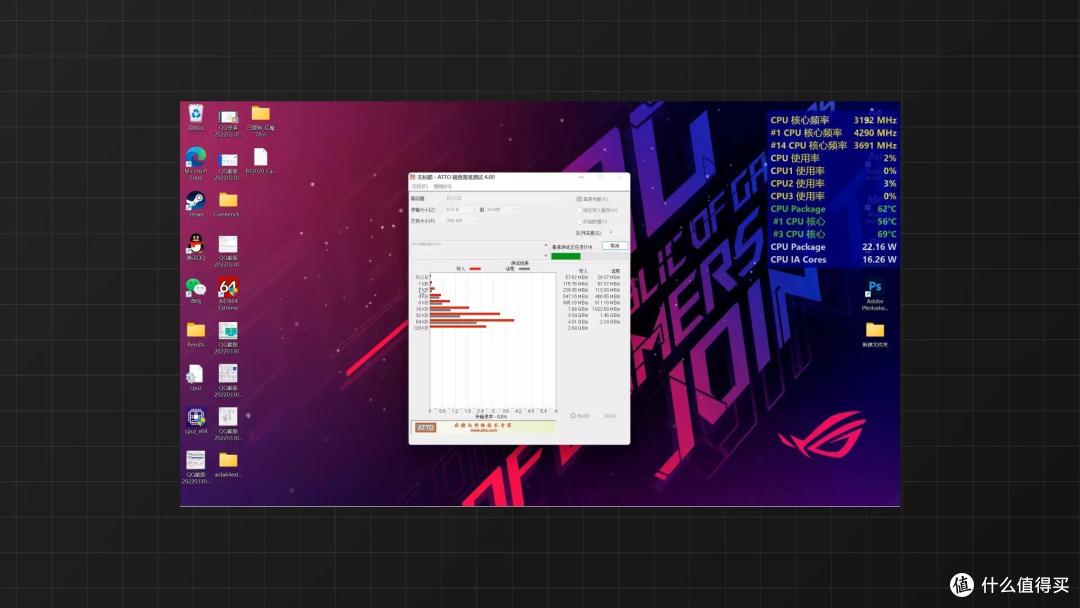The image size is (1080, 608).
Task: Click the description box scroll up arrow
Action: point(546,244)
